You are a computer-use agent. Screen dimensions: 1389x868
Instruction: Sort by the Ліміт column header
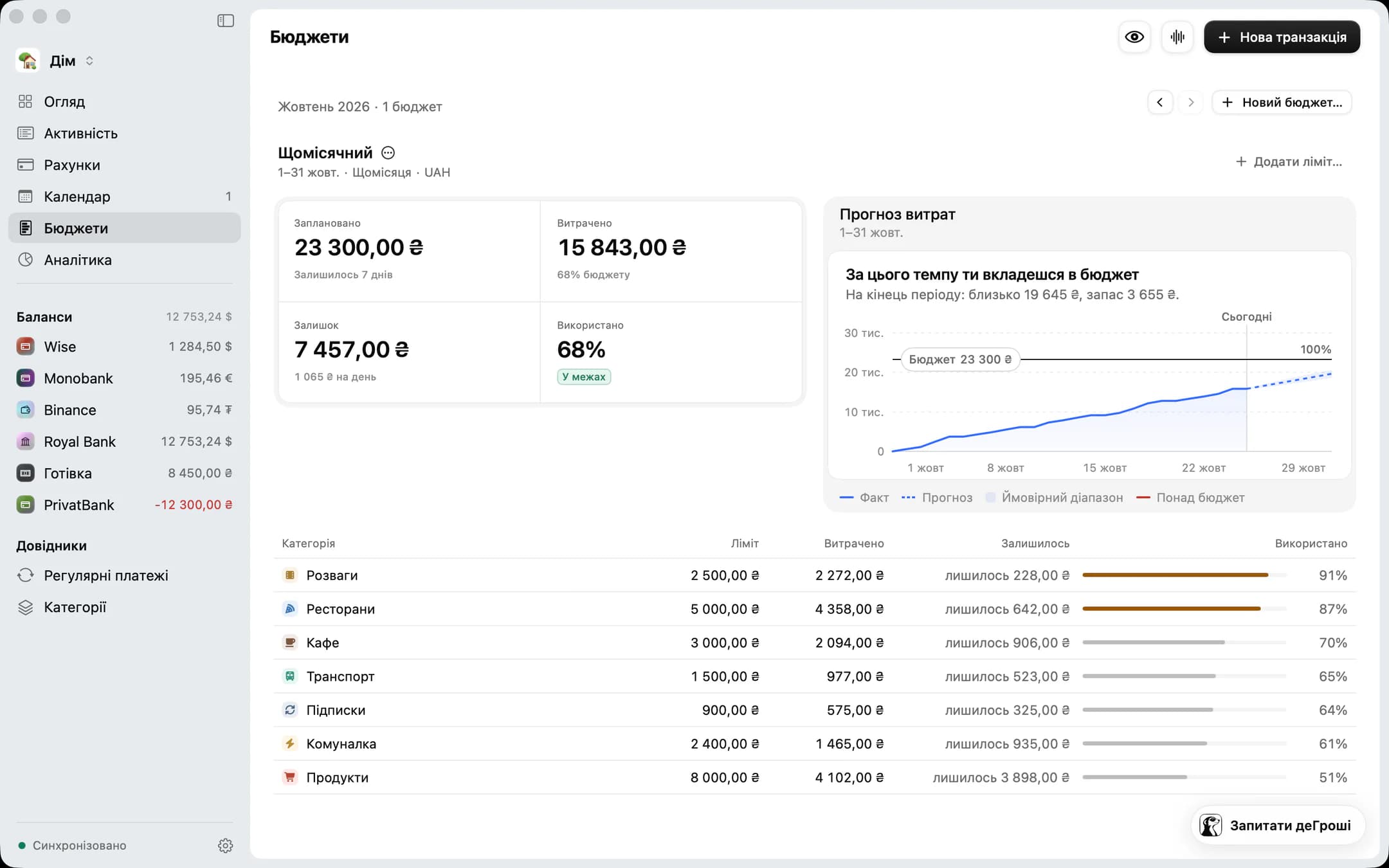point(745,543)
